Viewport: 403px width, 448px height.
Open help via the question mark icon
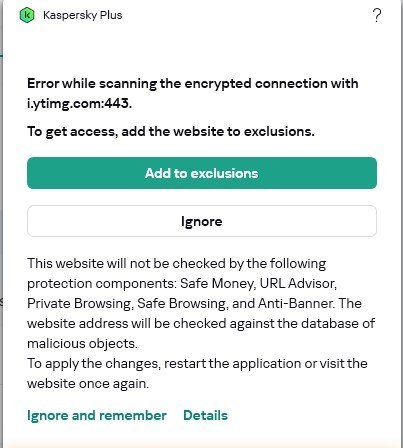[x=377, y=15]
